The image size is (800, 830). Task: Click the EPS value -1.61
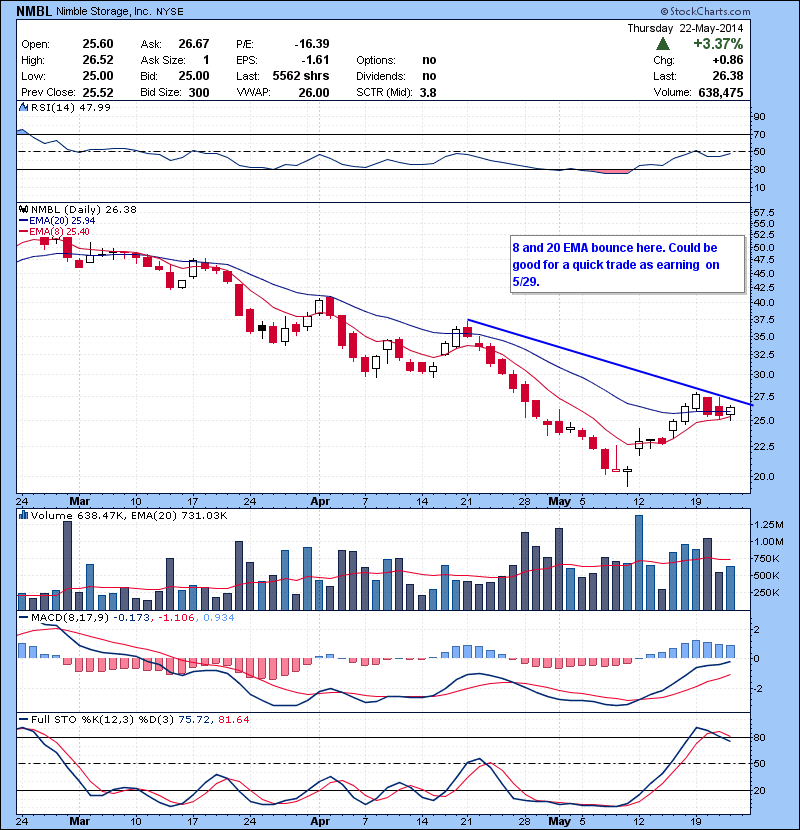(x=316, y=60)
